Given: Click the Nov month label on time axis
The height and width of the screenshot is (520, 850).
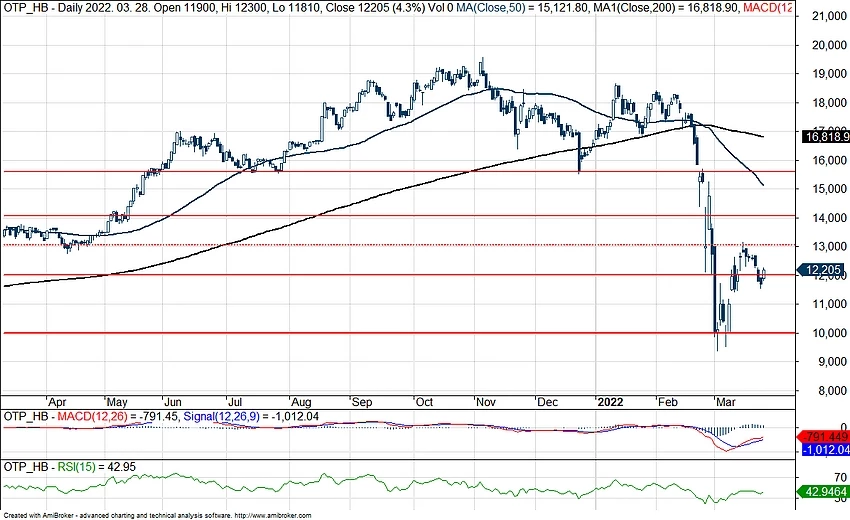Looking at the screenshot, I should coord(485,402).
